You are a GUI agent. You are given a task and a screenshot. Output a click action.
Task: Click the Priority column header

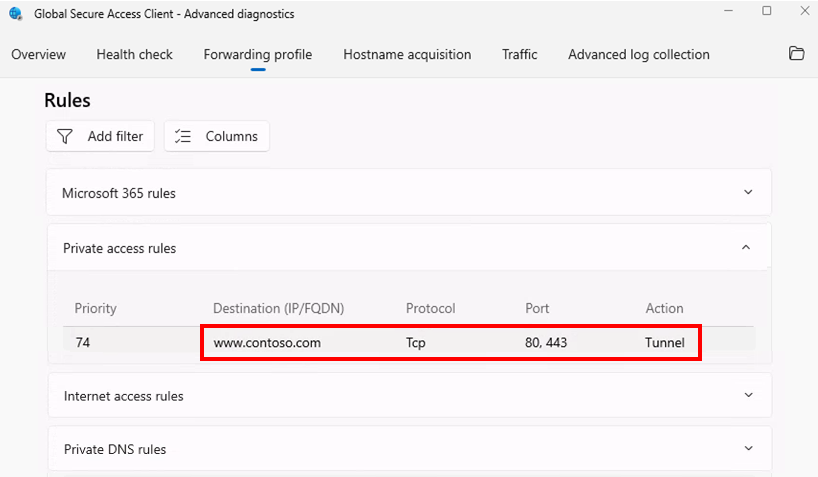click(x=96, y=308)
